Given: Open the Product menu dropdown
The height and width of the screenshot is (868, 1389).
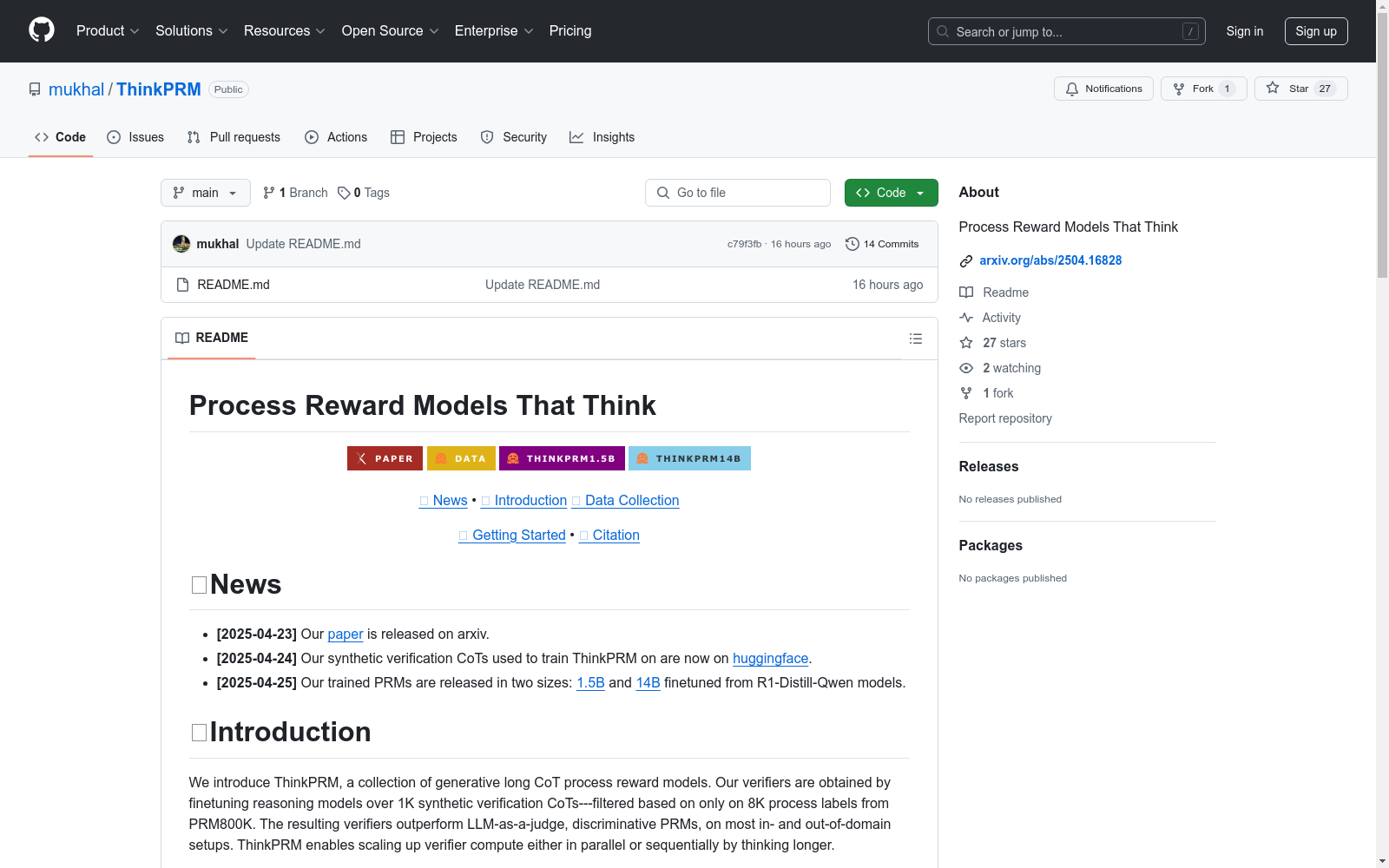Looking at the screenshot, I should (x=108, y=31).
